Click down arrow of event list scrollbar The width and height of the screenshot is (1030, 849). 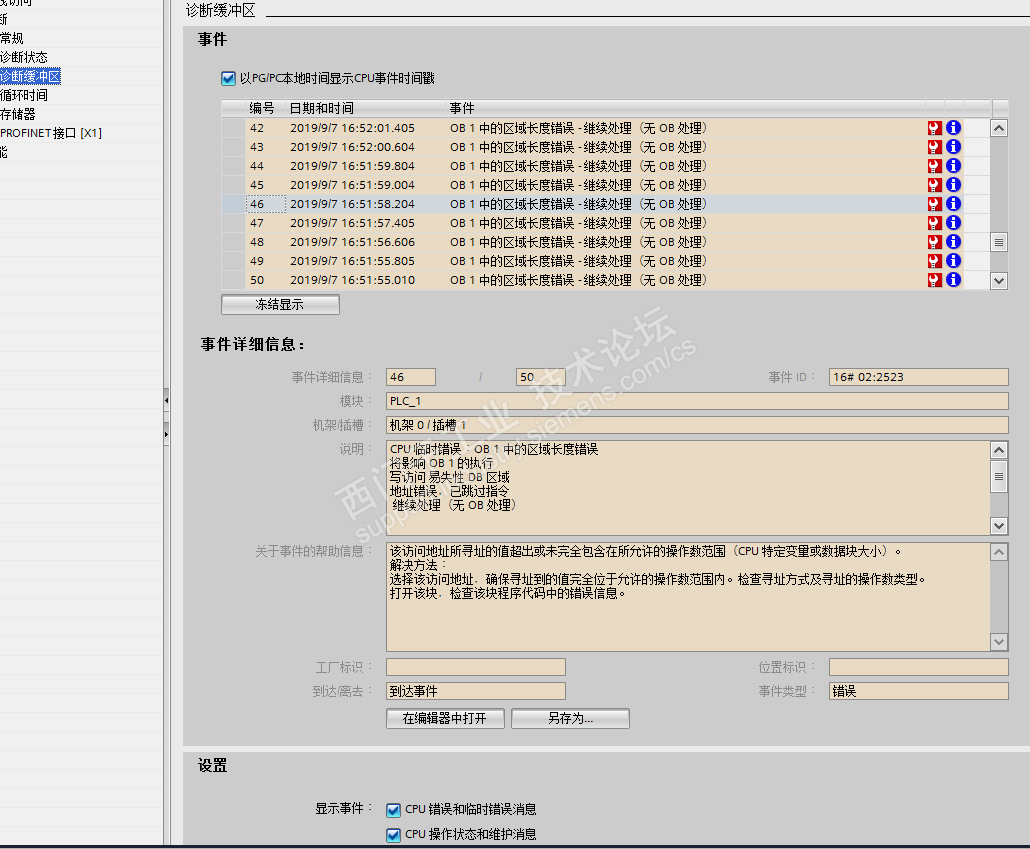pyautogui.click(x=999, y=281)
